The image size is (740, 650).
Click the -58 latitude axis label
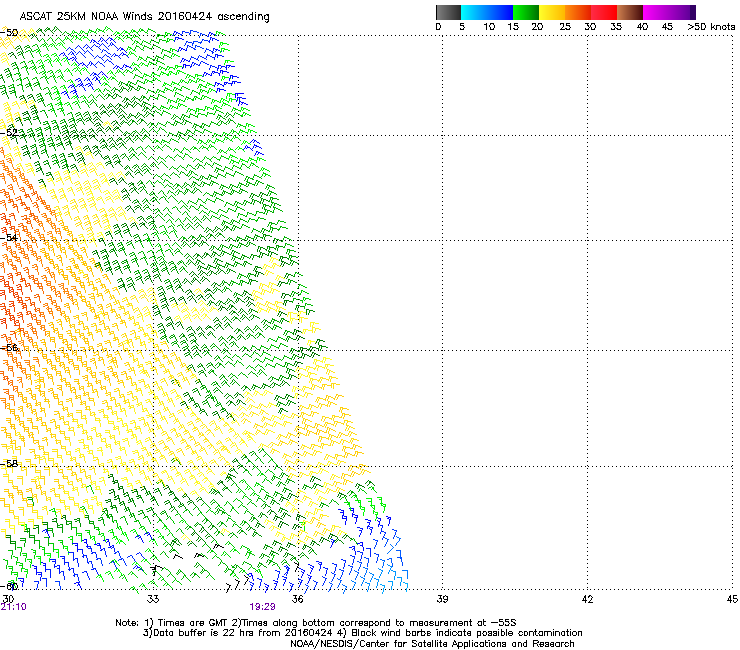9,464
